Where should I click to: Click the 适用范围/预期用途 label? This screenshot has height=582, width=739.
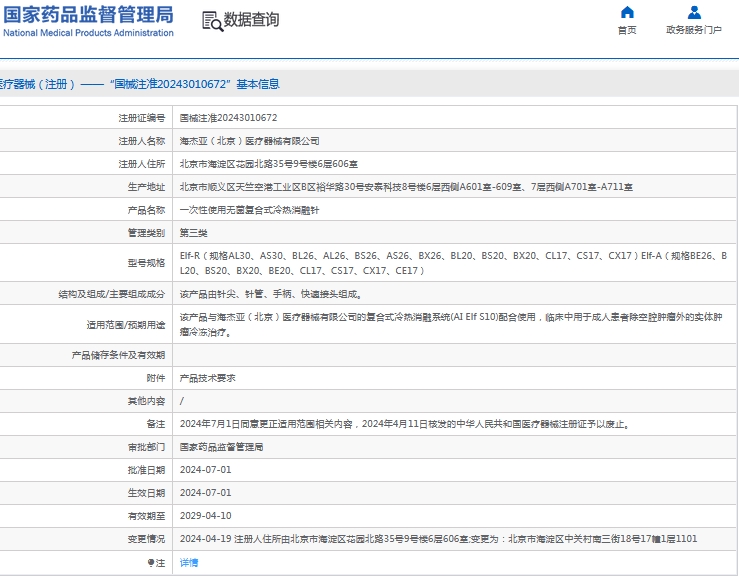tap(126, 325)
